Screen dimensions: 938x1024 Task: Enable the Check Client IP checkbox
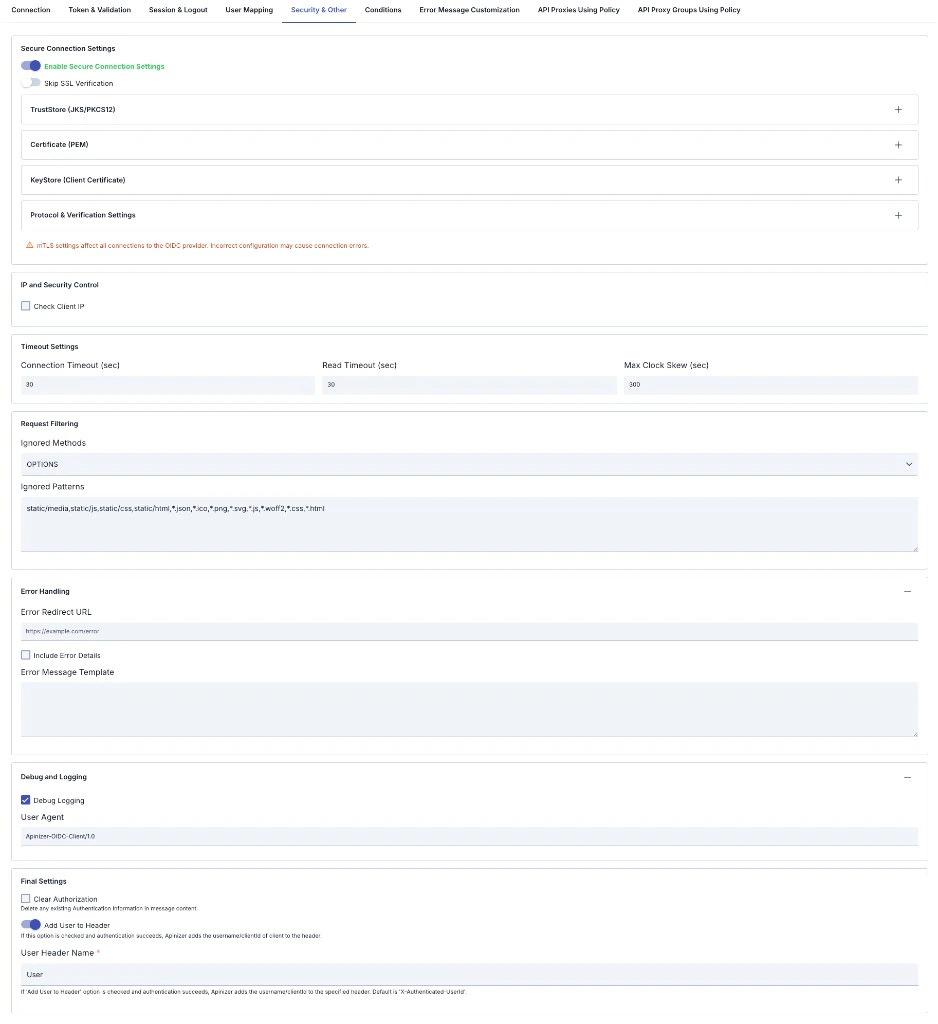point(25,306)
